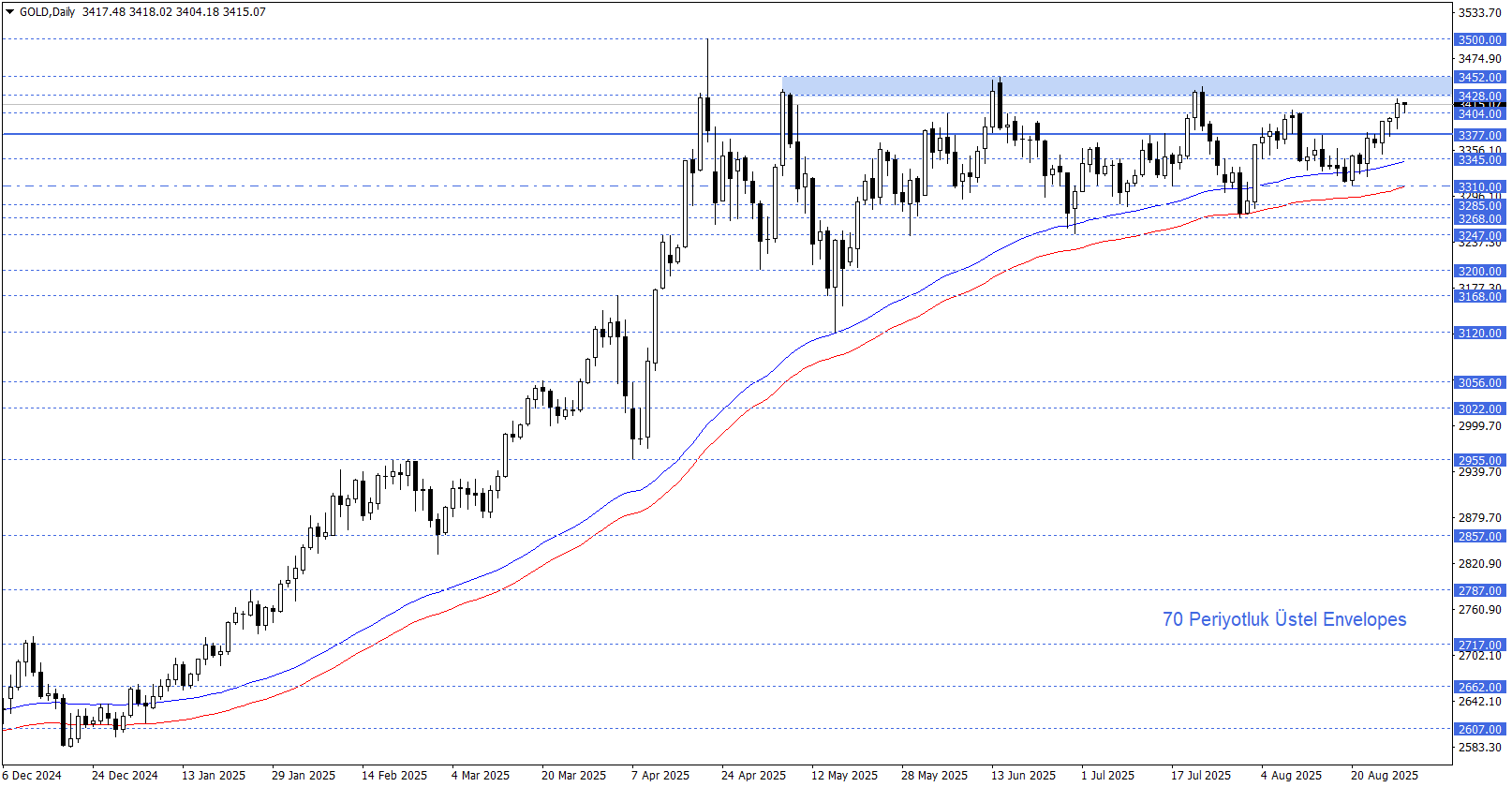This screenshot has width=1512, height=787.
Task: Click the 28 May 2025 date label
Action: point(935,775)
